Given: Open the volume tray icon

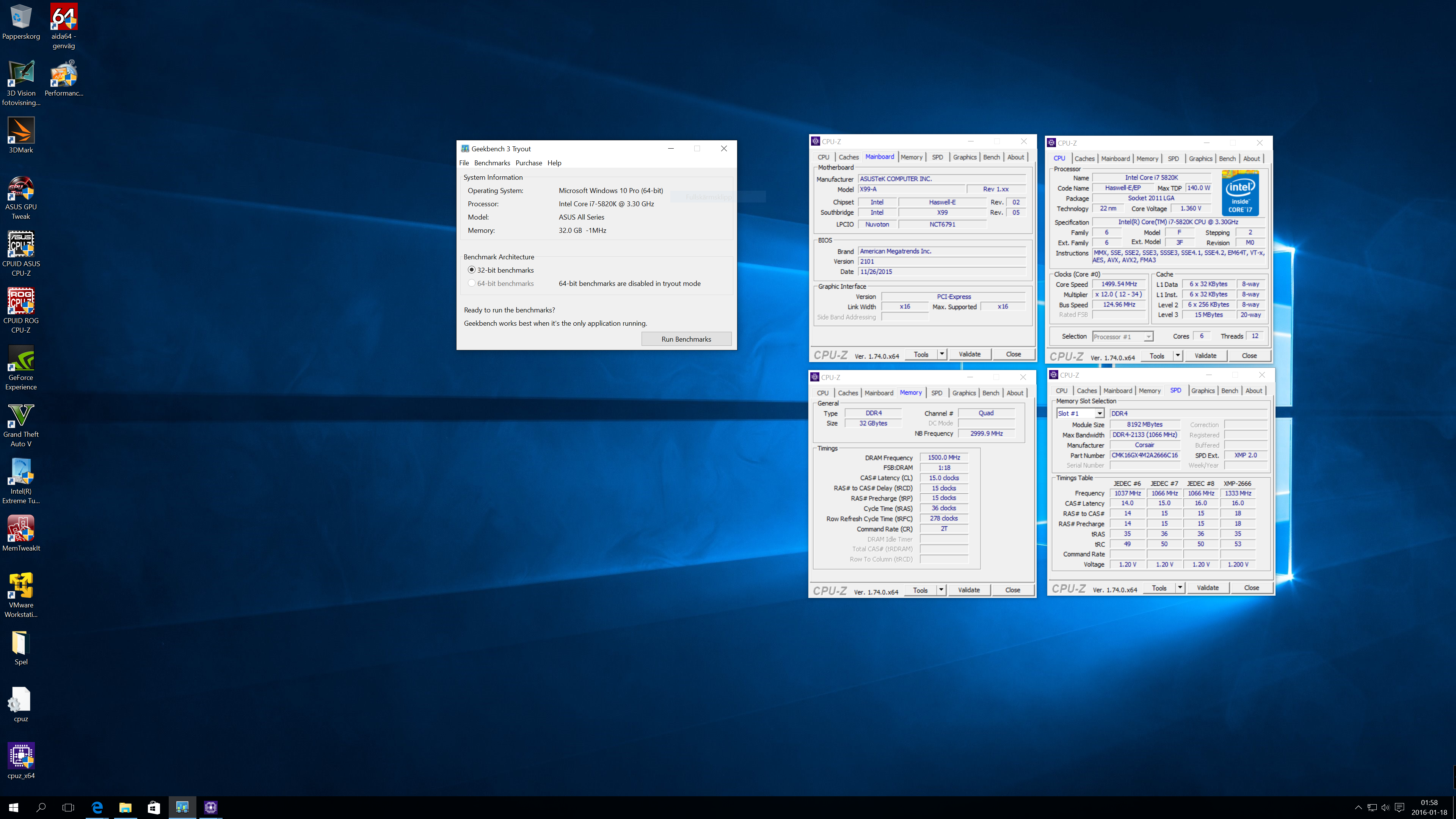Looking at the screenshot, I should 1385,807.
